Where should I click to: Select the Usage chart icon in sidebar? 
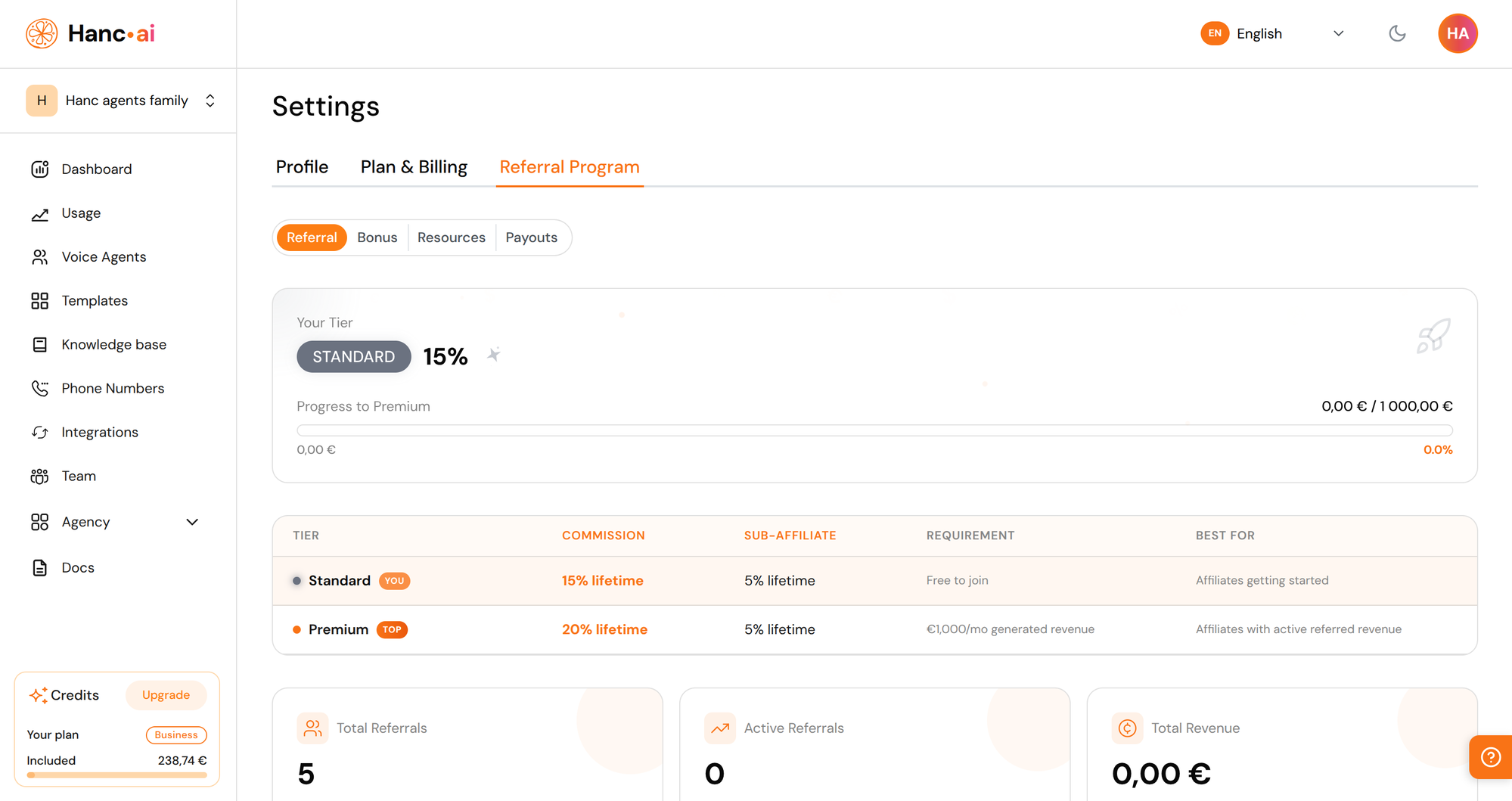pos(40,213)
